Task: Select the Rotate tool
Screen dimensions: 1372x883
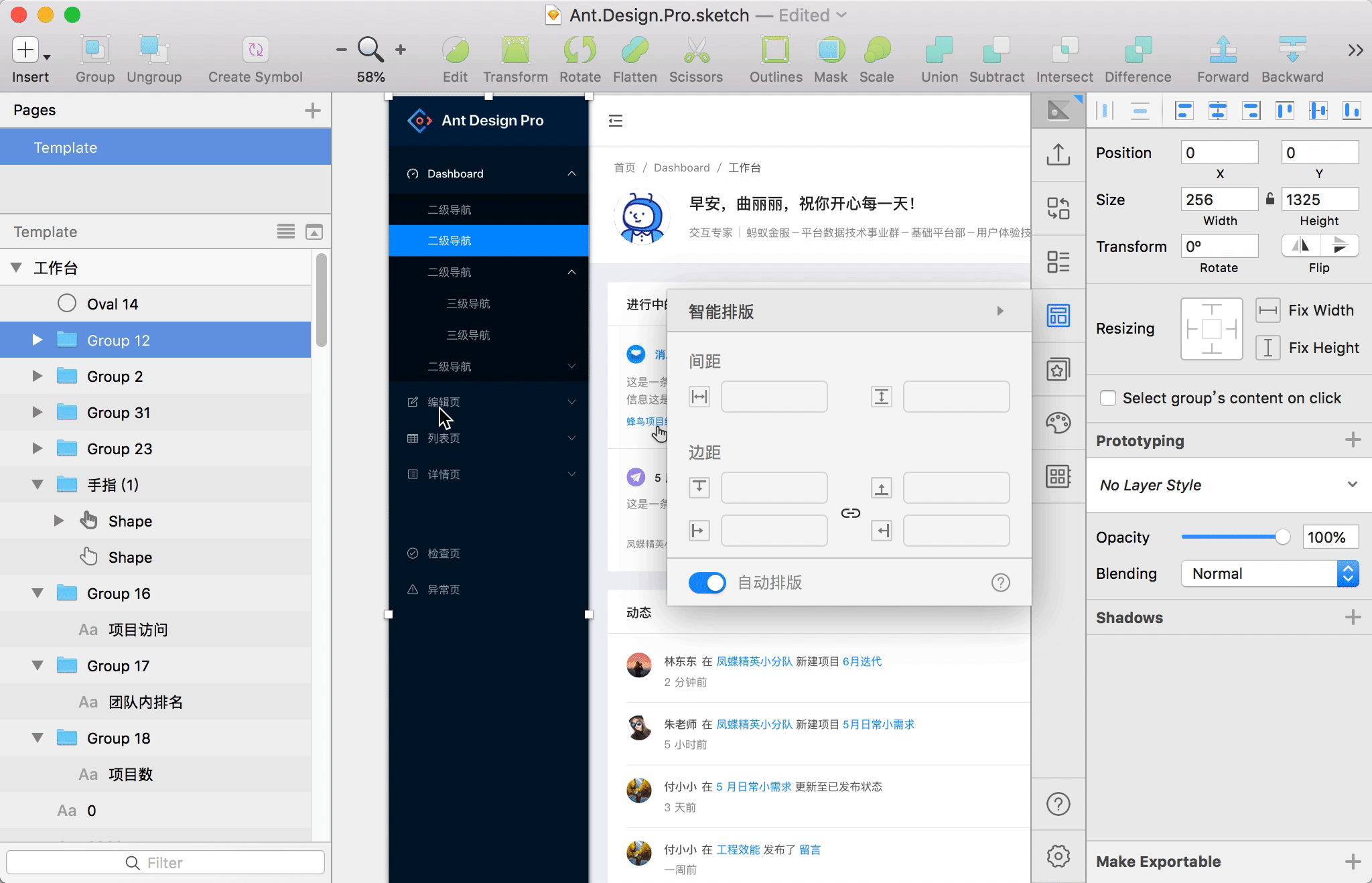Action: pyautogui.click(x=580, y=50)
